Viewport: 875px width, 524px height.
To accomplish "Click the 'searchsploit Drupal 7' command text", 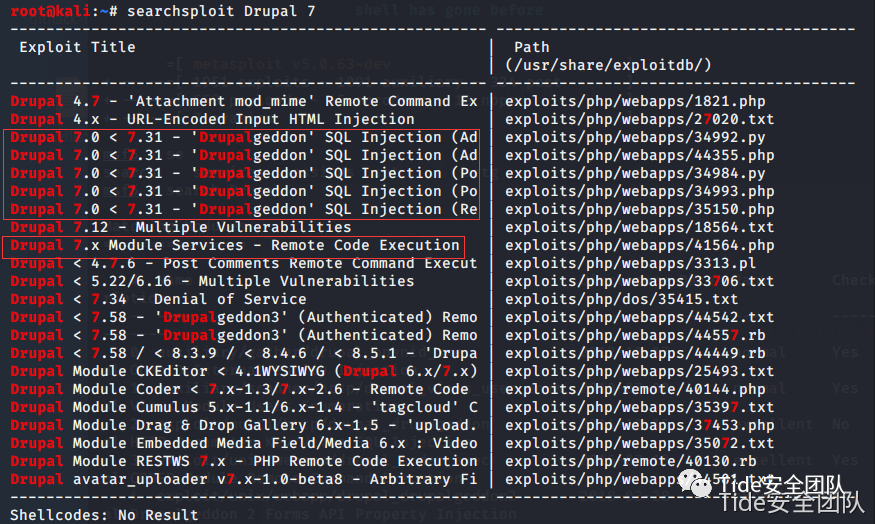I will 221,11.
